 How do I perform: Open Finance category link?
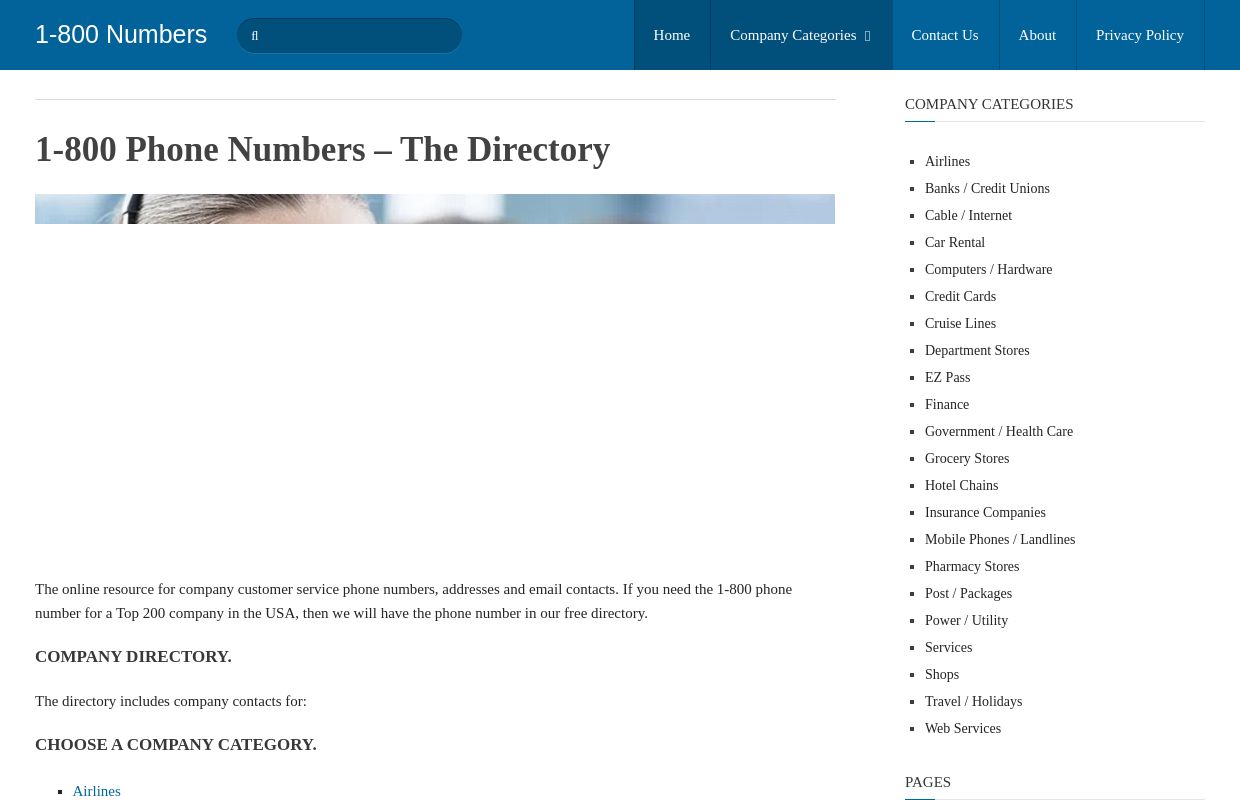pos(947,405)
